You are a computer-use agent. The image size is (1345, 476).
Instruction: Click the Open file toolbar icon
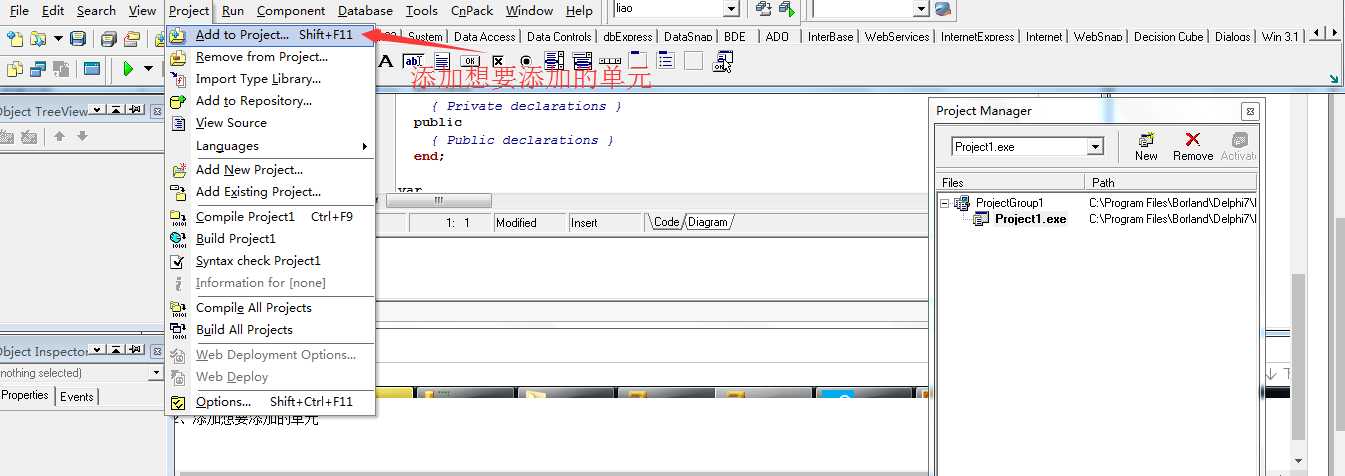click(38, 39)
